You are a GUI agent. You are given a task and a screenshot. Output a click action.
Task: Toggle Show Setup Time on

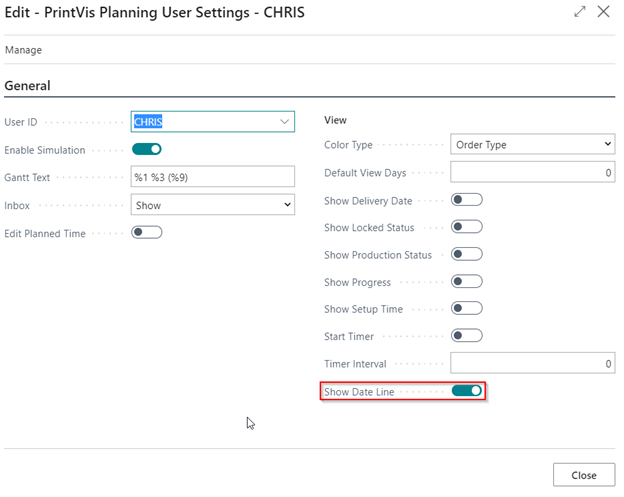(467, 308)
